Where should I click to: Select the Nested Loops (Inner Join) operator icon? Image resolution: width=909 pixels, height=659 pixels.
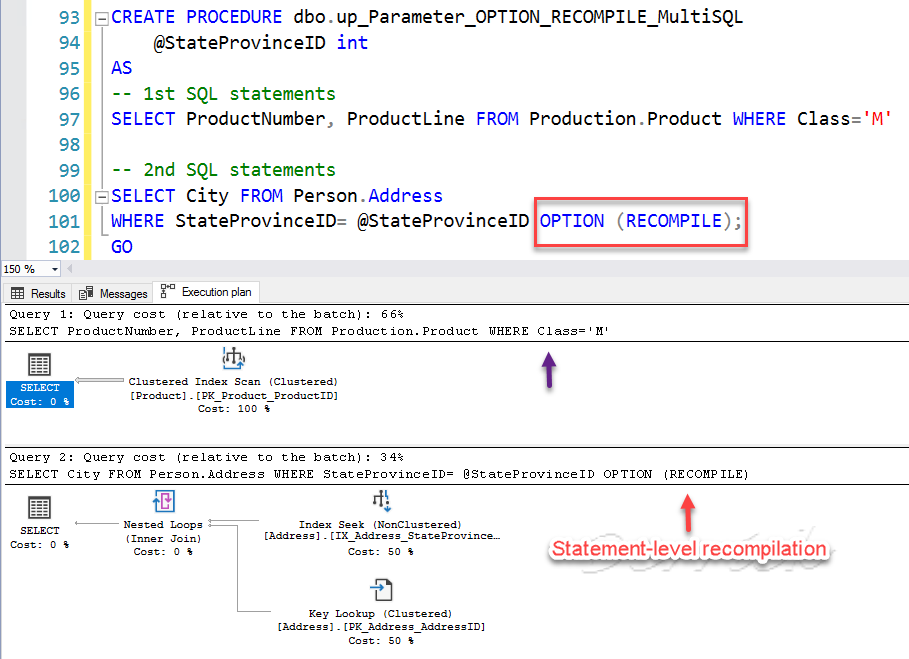pyautogui.click(x=163, y=500)
